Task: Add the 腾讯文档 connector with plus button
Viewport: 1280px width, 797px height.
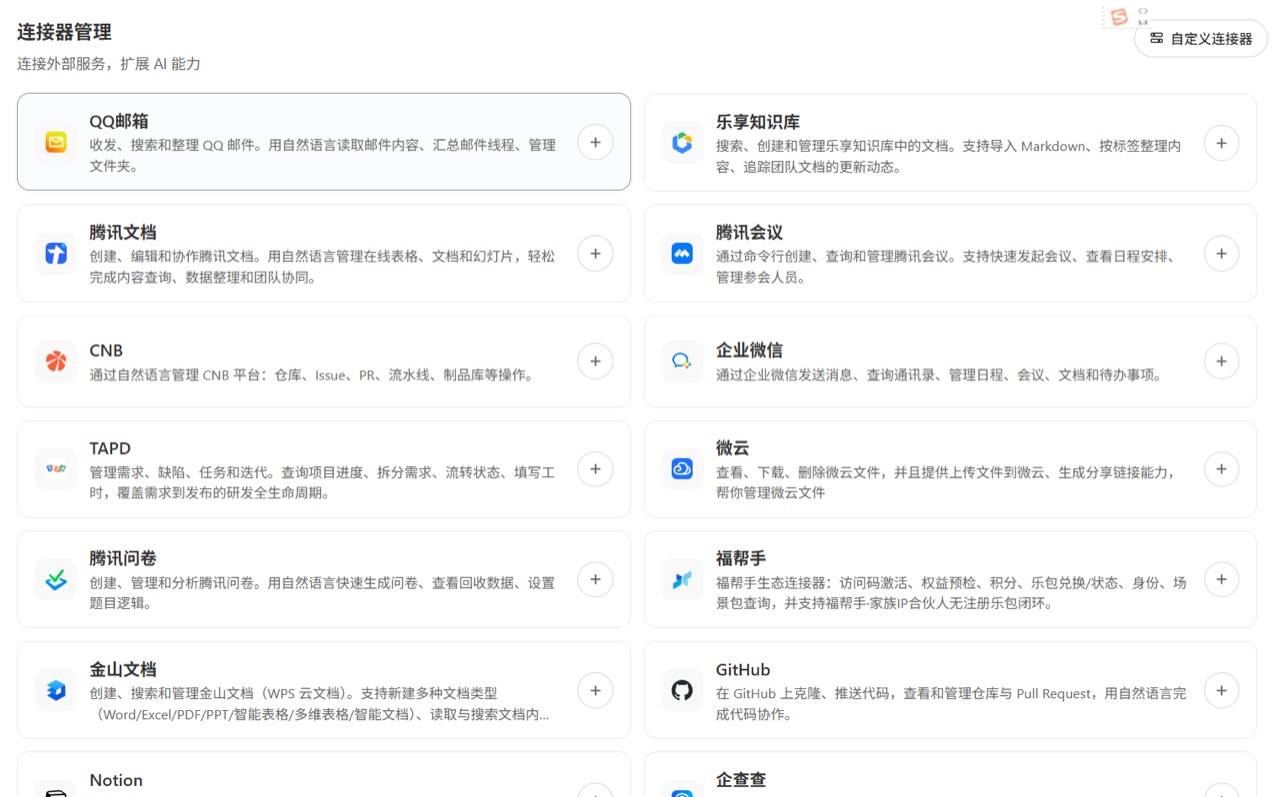Action: [x=595, y=254]
